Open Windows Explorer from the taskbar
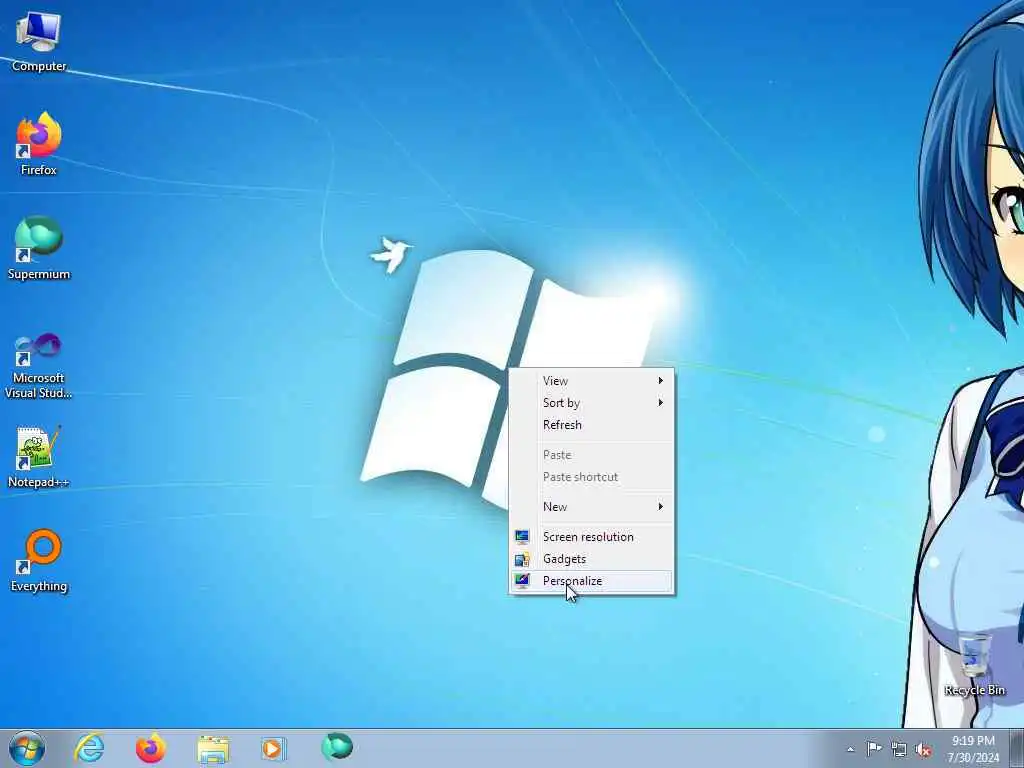This screenshot has height=768, width=1024. [213, 749]
